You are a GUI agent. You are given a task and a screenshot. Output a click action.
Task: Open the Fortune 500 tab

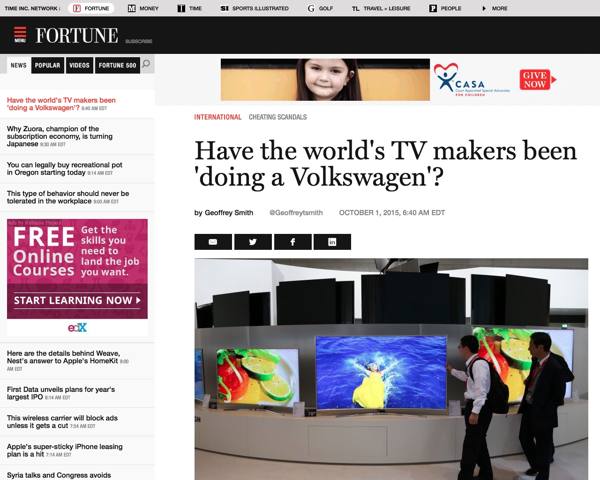(117, 65)
